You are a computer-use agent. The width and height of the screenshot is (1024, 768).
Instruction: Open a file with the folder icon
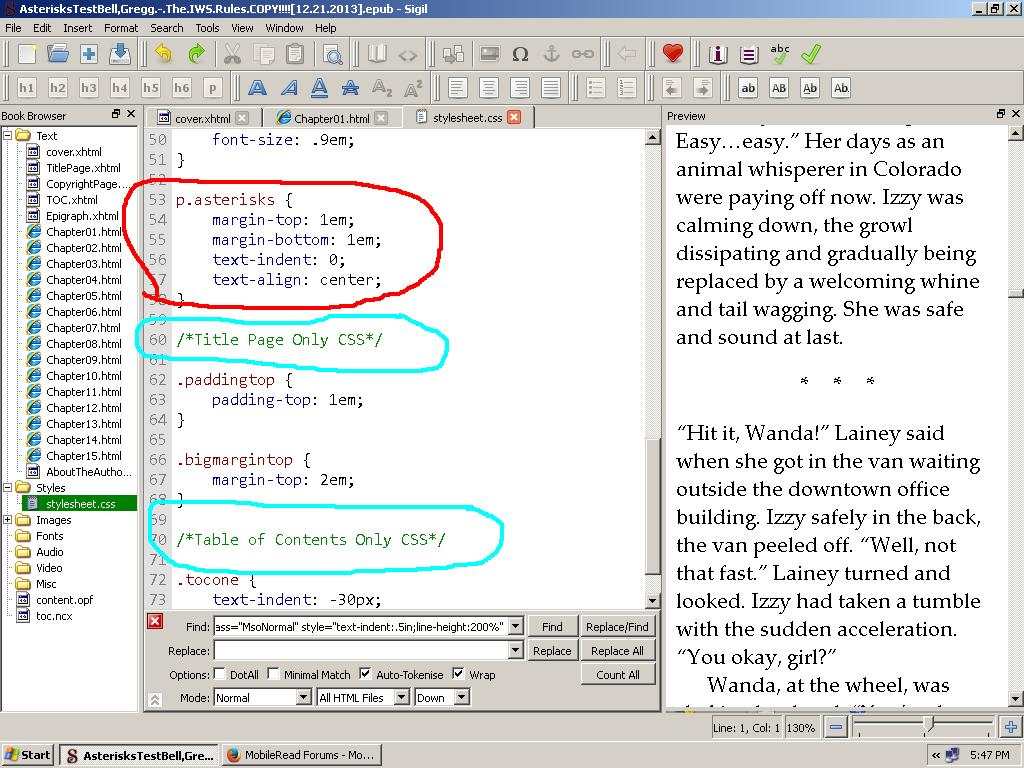58,54
